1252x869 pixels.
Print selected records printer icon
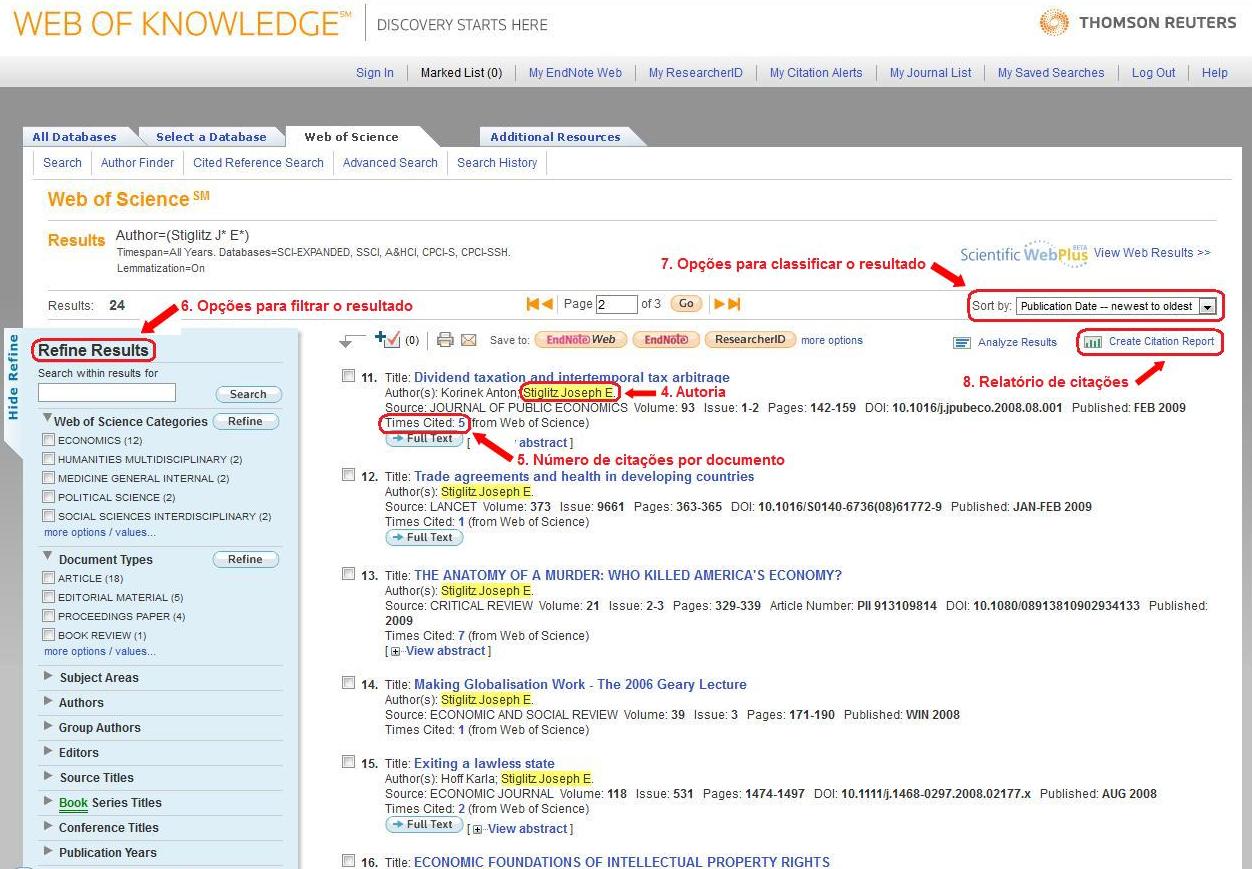(446, 340)
